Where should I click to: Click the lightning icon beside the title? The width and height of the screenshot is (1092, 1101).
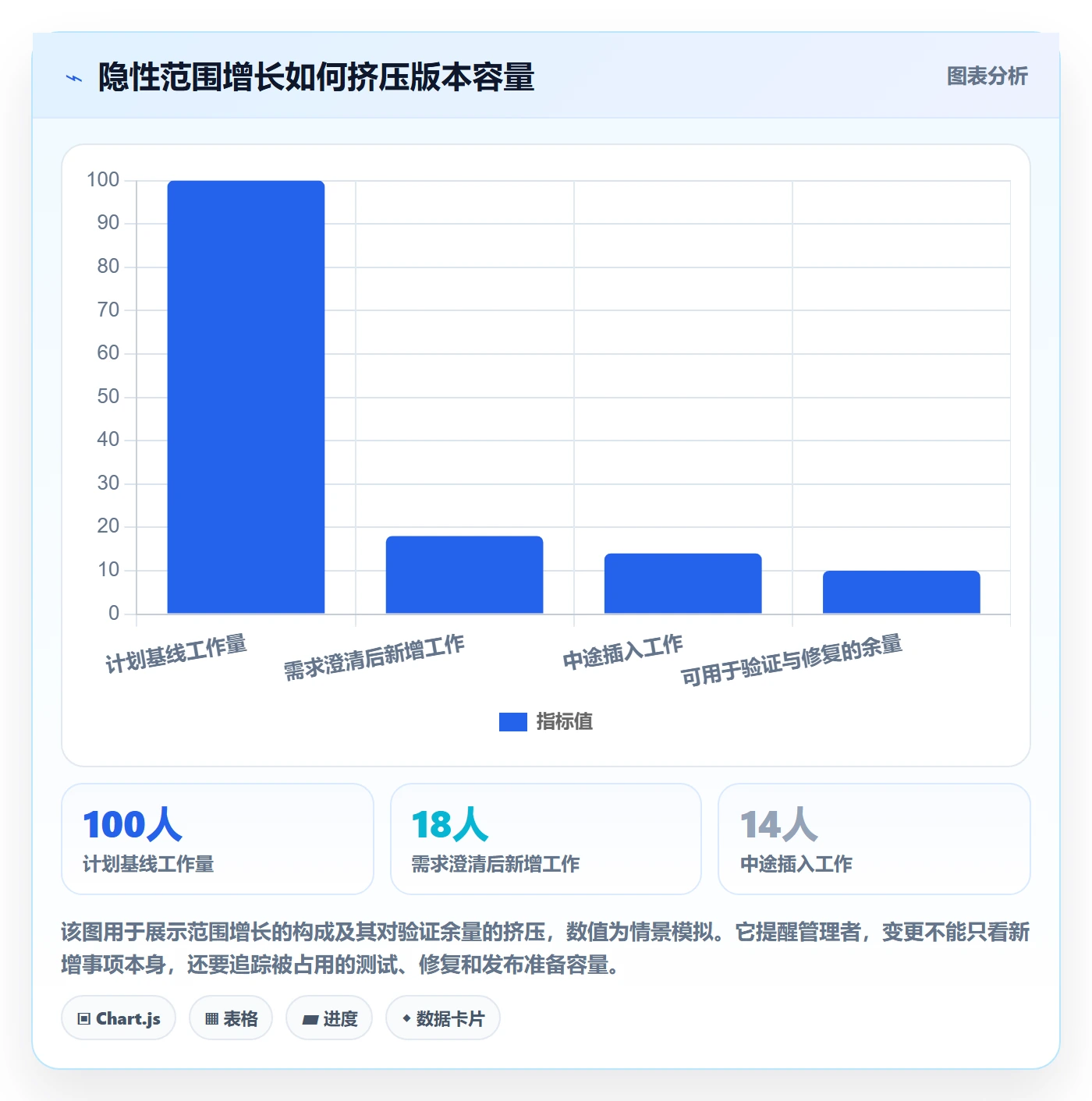click(x=74, y=78)
